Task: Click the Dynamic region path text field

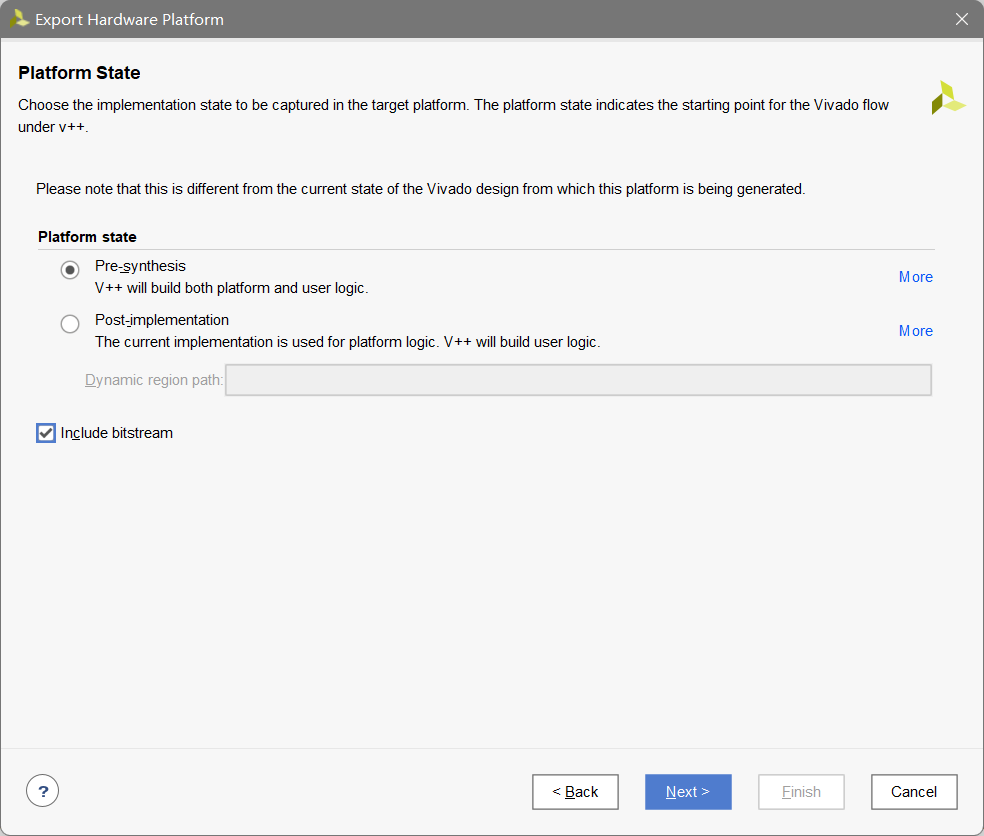Action: click(578, 380)
